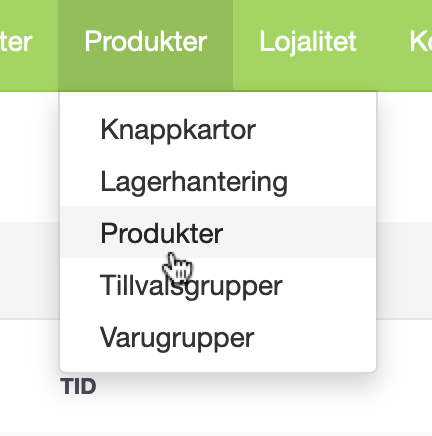Click the TID column header
Screen dimensions: 432x436
[x=78, y=386]
